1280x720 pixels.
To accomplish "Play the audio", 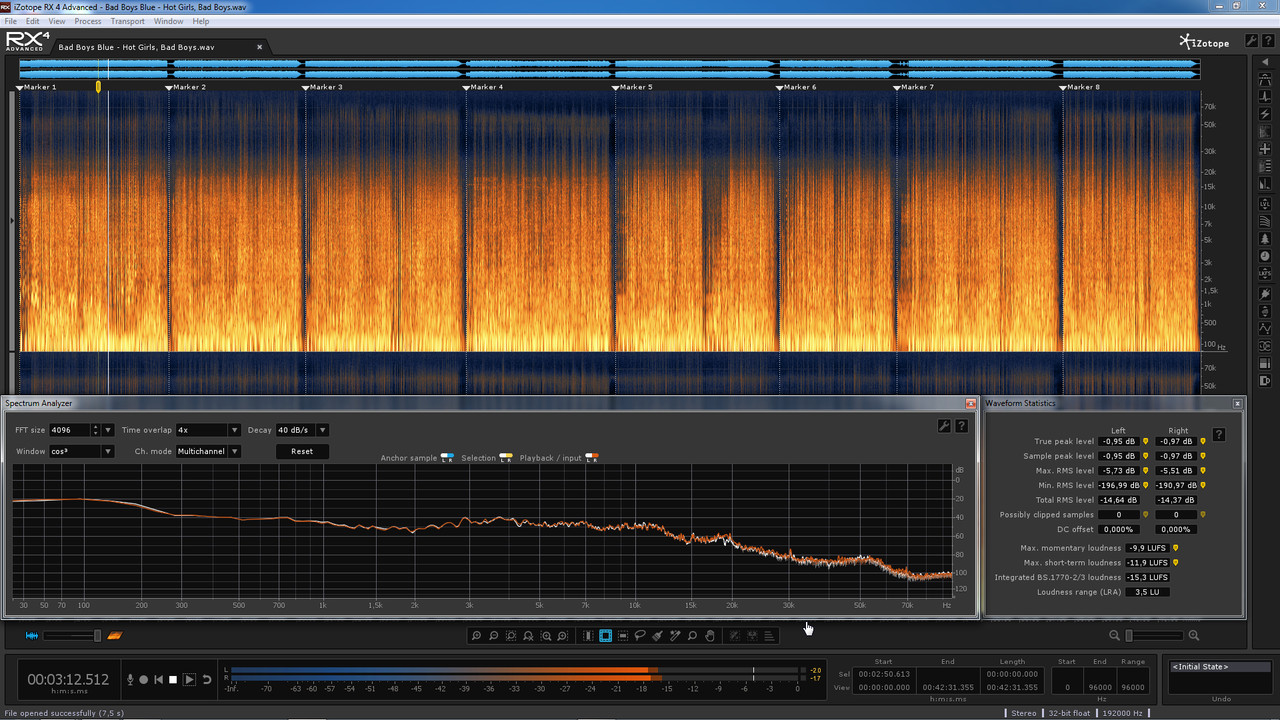I will [189, 680].
